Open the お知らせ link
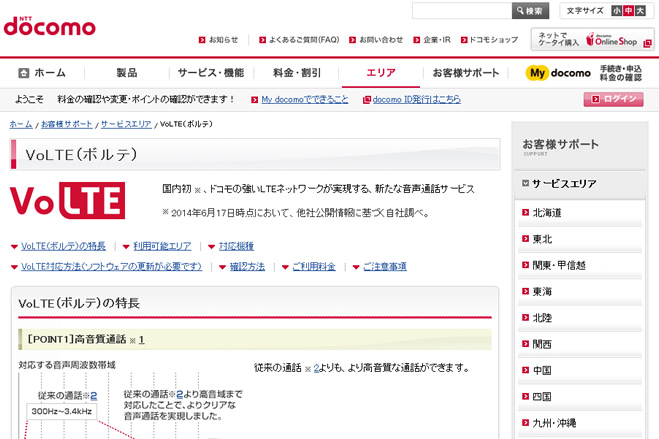Image resolution: width=659 pixels, height=439 pixels. coord(223,40)
